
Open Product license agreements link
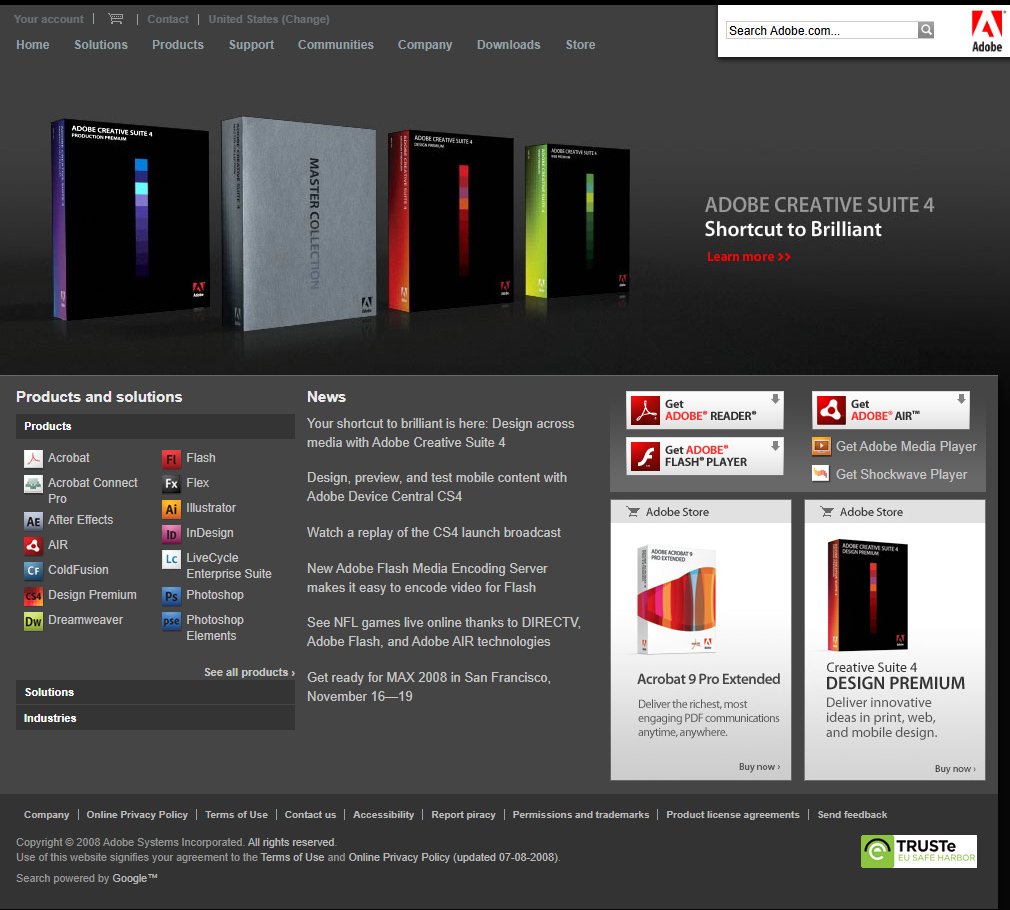[733, 815]
